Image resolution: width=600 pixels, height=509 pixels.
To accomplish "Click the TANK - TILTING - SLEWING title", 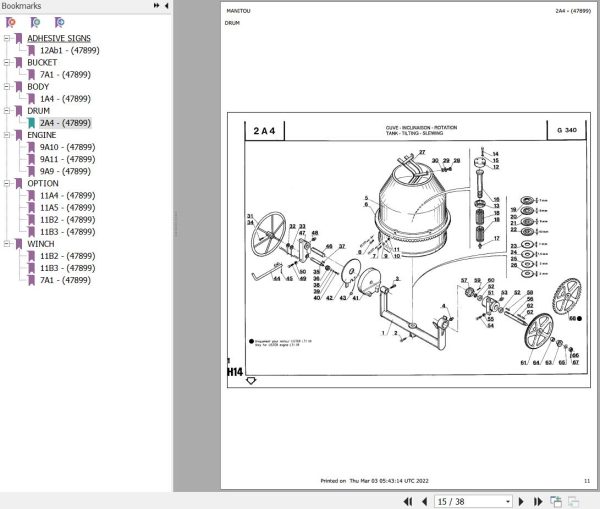I will pyautogui.click(x=414, y=133).
